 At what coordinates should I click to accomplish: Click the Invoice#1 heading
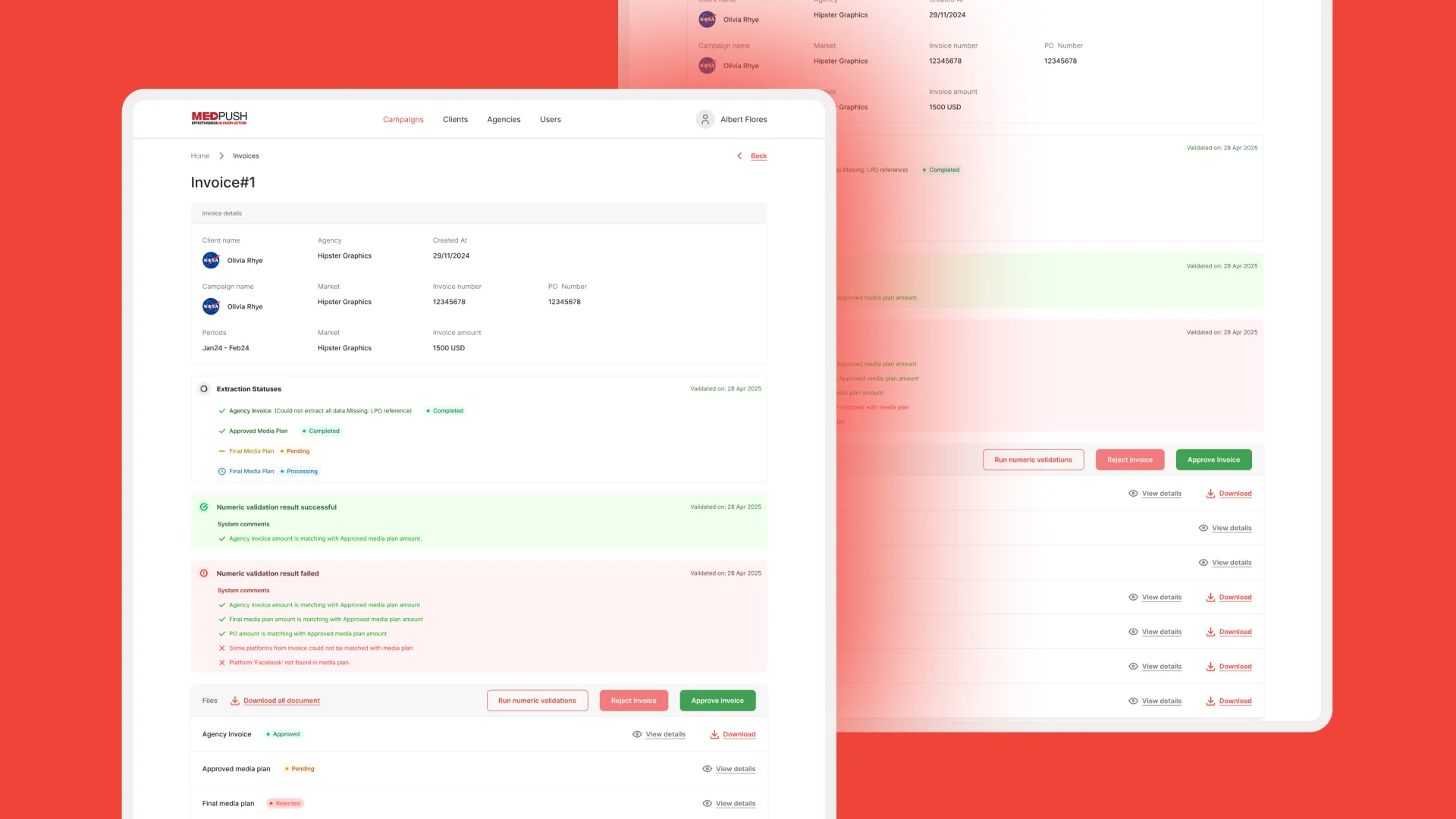point(223,183)
